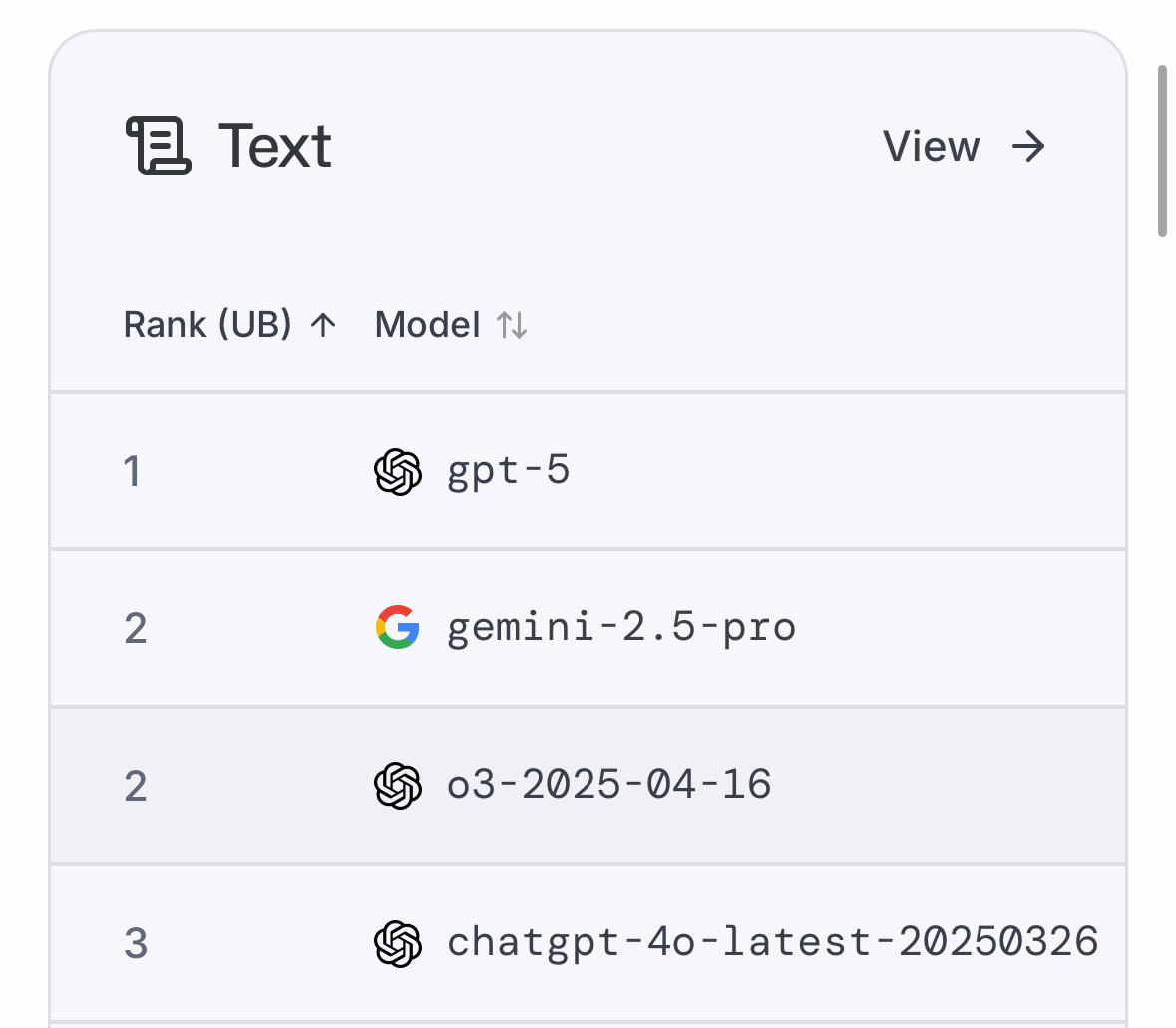Viewport: 1176px width, 1028px height.
Task: Open the o3-2025-04-16 model entry
Action: point(609,785)
